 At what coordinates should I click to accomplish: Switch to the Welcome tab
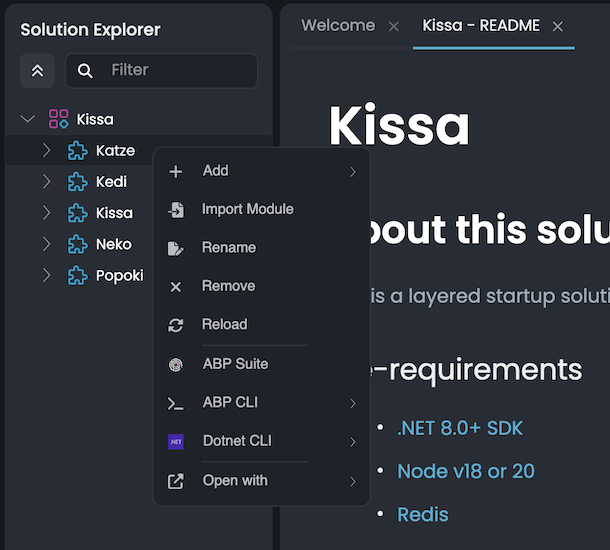(x=338, y=26)
